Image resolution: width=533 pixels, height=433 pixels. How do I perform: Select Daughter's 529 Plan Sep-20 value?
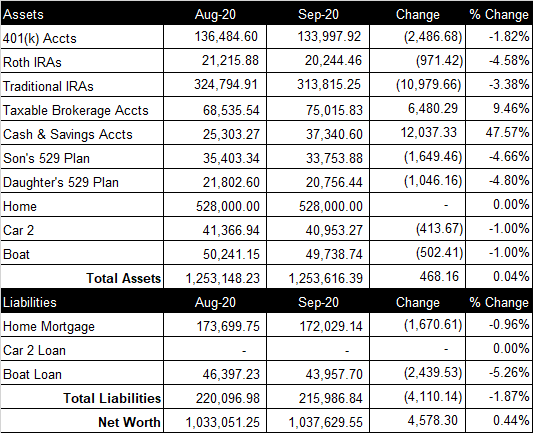334,183
